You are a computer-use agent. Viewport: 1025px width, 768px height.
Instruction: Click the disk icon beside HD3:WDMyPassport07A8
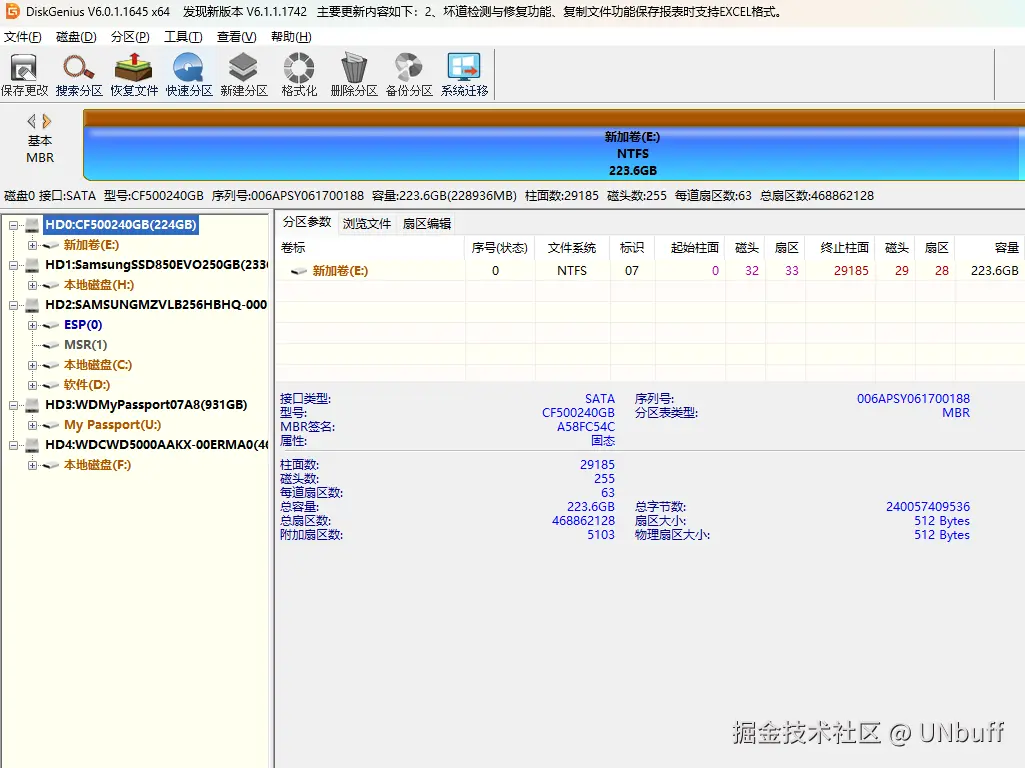coord(32,405)
